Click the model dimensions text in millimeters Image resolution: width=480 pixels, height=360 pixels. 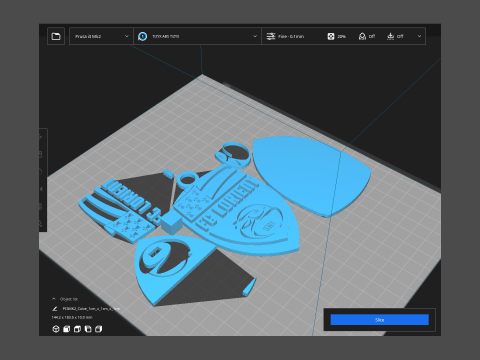click(72, 317)
